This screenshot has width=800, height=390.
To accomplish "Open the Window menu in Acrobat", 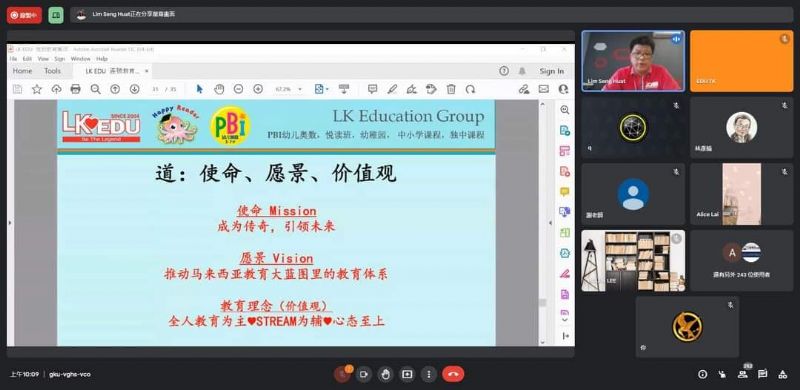I will tap(81, 59).
